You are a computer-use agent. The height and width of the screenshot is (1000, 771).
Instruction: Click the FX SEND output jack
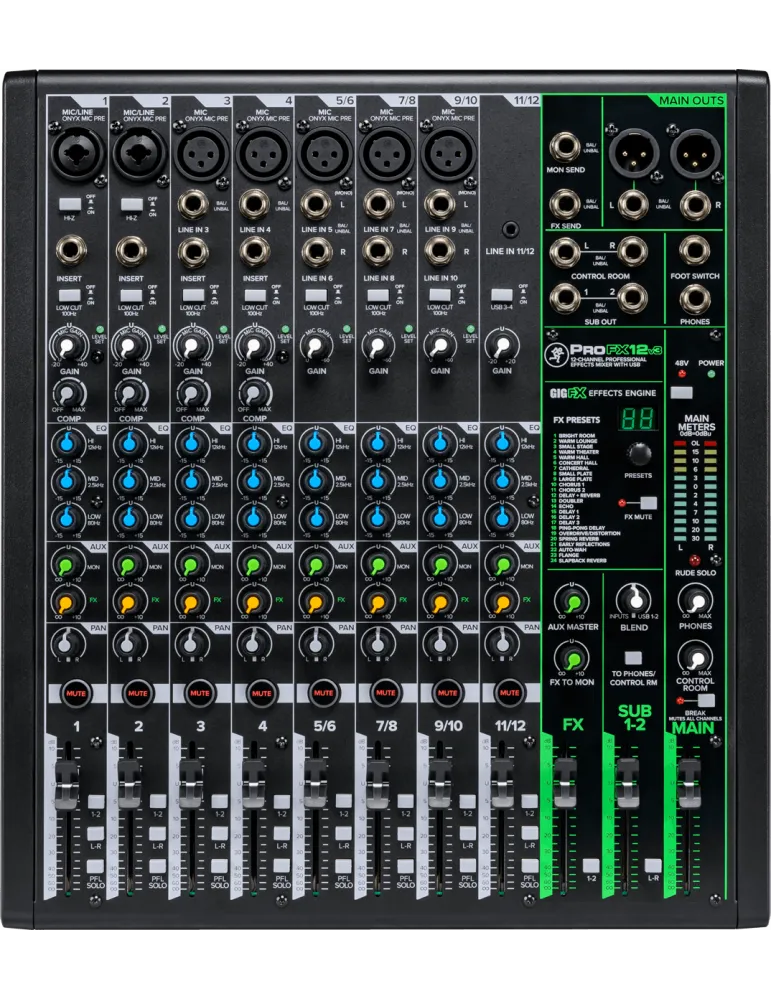tap(564, 205)
